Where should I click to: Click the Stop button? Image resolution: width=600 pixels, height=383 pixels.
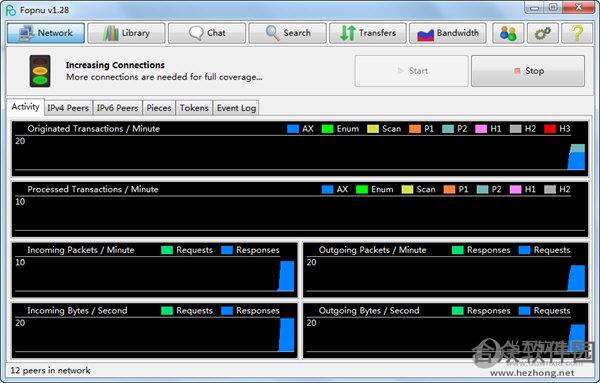pyautogui.click(x=528, y=71)
